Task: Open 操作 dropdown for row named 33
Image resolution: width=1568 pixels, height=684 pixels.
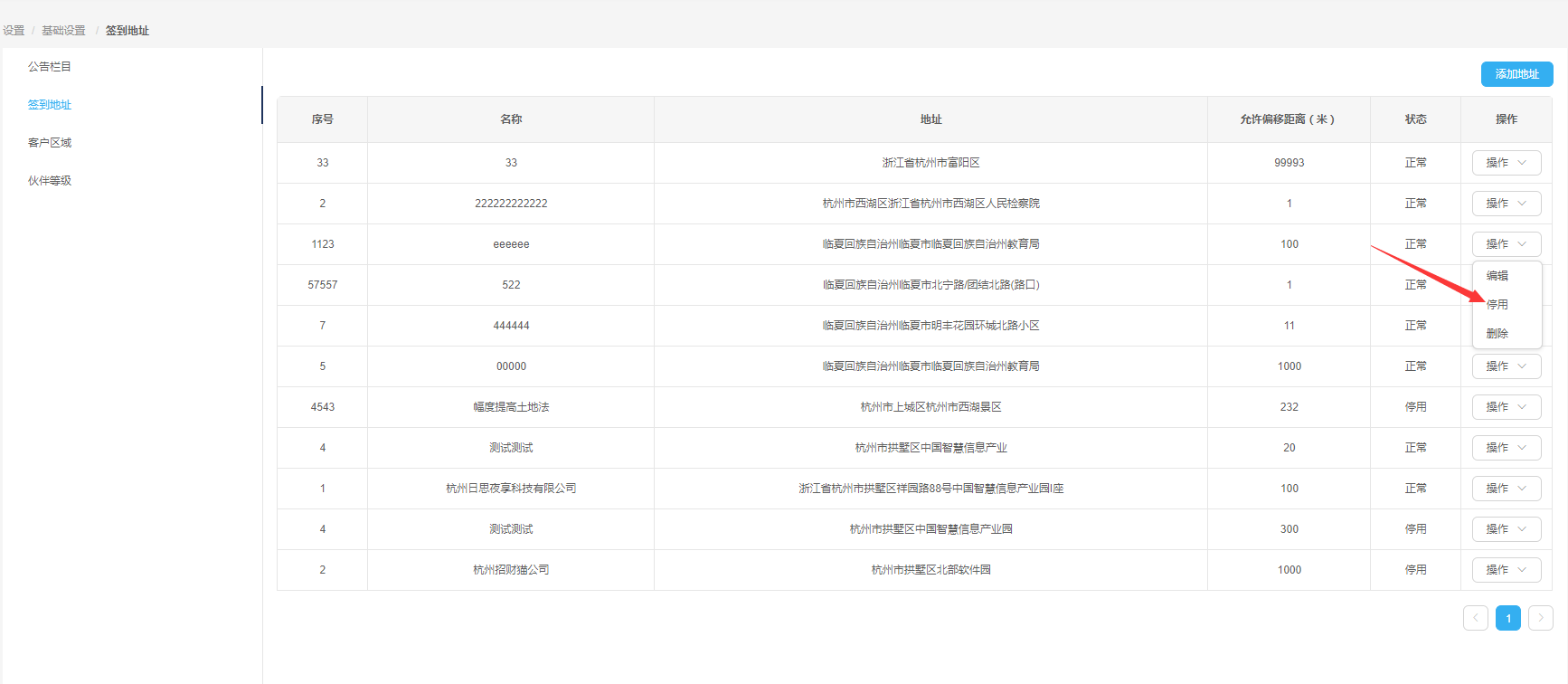Action: coord(1506,163)
